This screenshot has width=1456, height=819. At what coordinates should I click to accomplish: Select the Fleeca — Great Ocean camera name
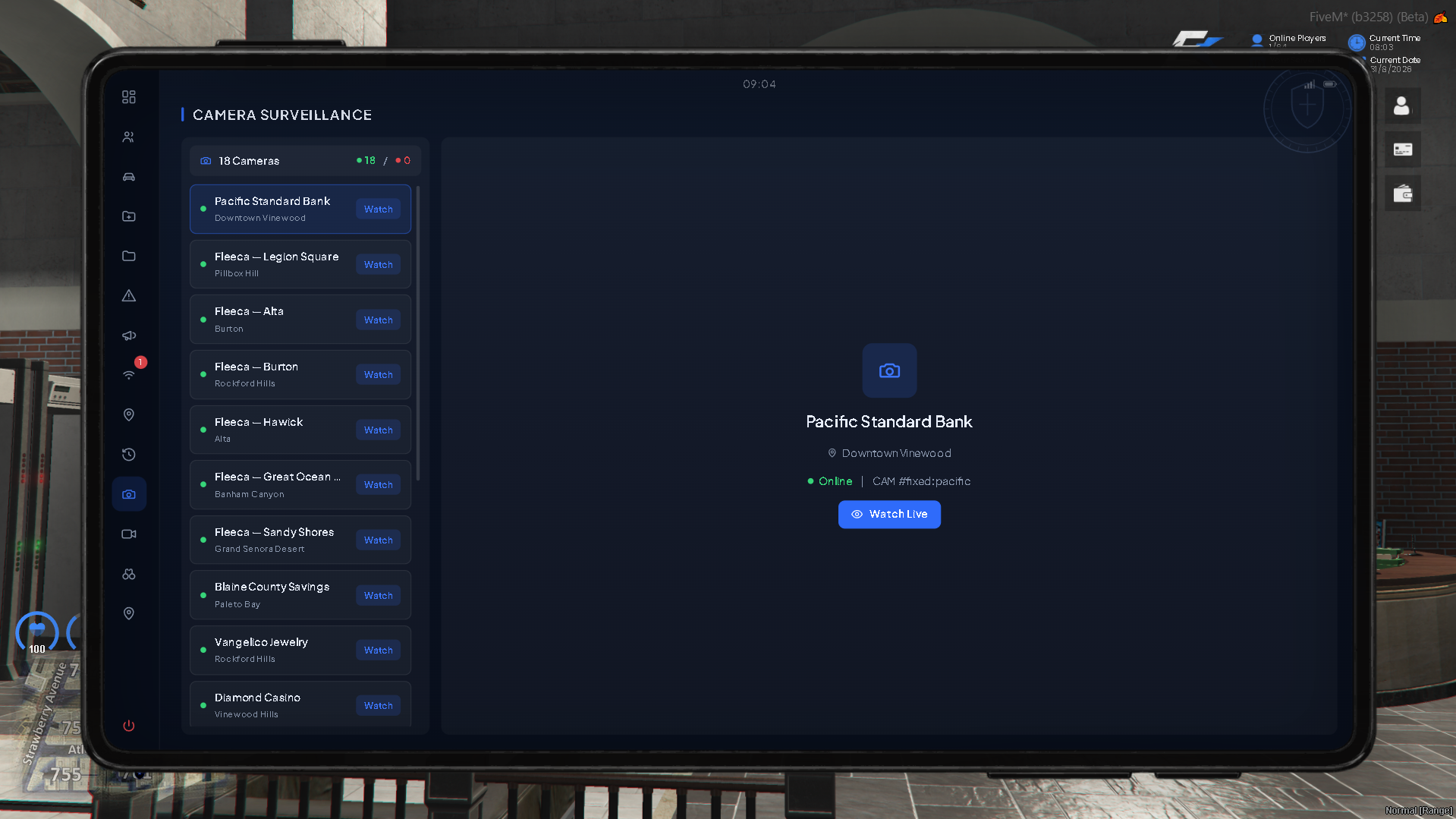point(278,477)
